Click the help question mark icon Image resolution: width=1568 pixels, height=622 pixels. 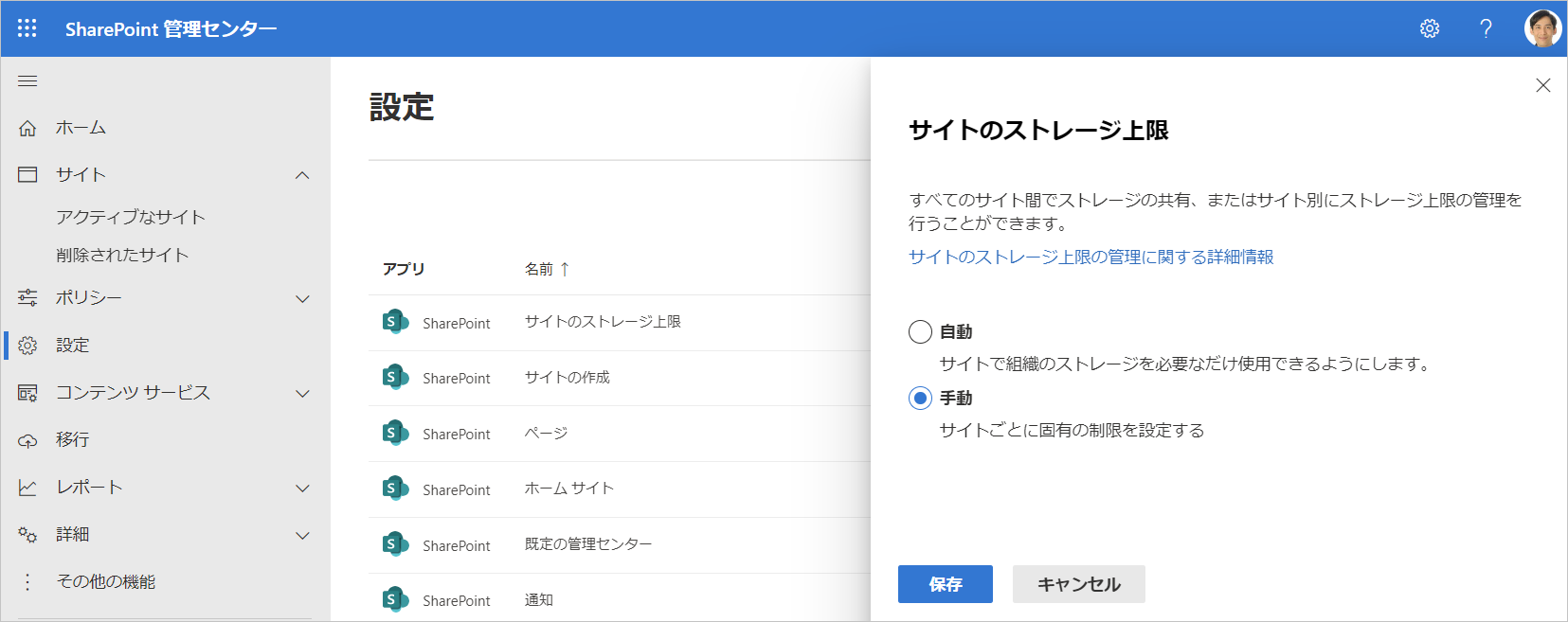point(1486,28)
